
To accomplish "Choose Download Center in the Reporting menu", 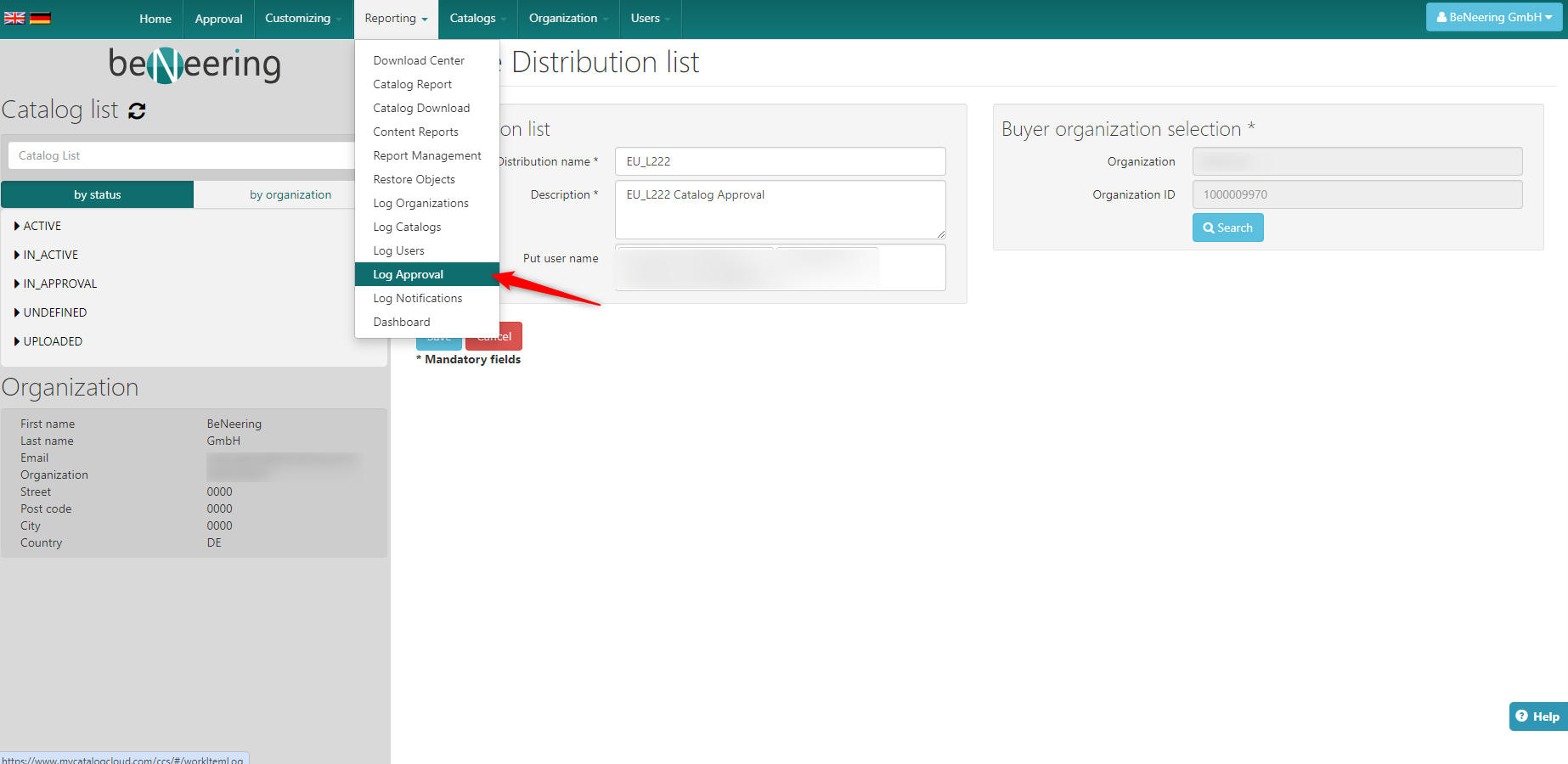I will (419, 60).
